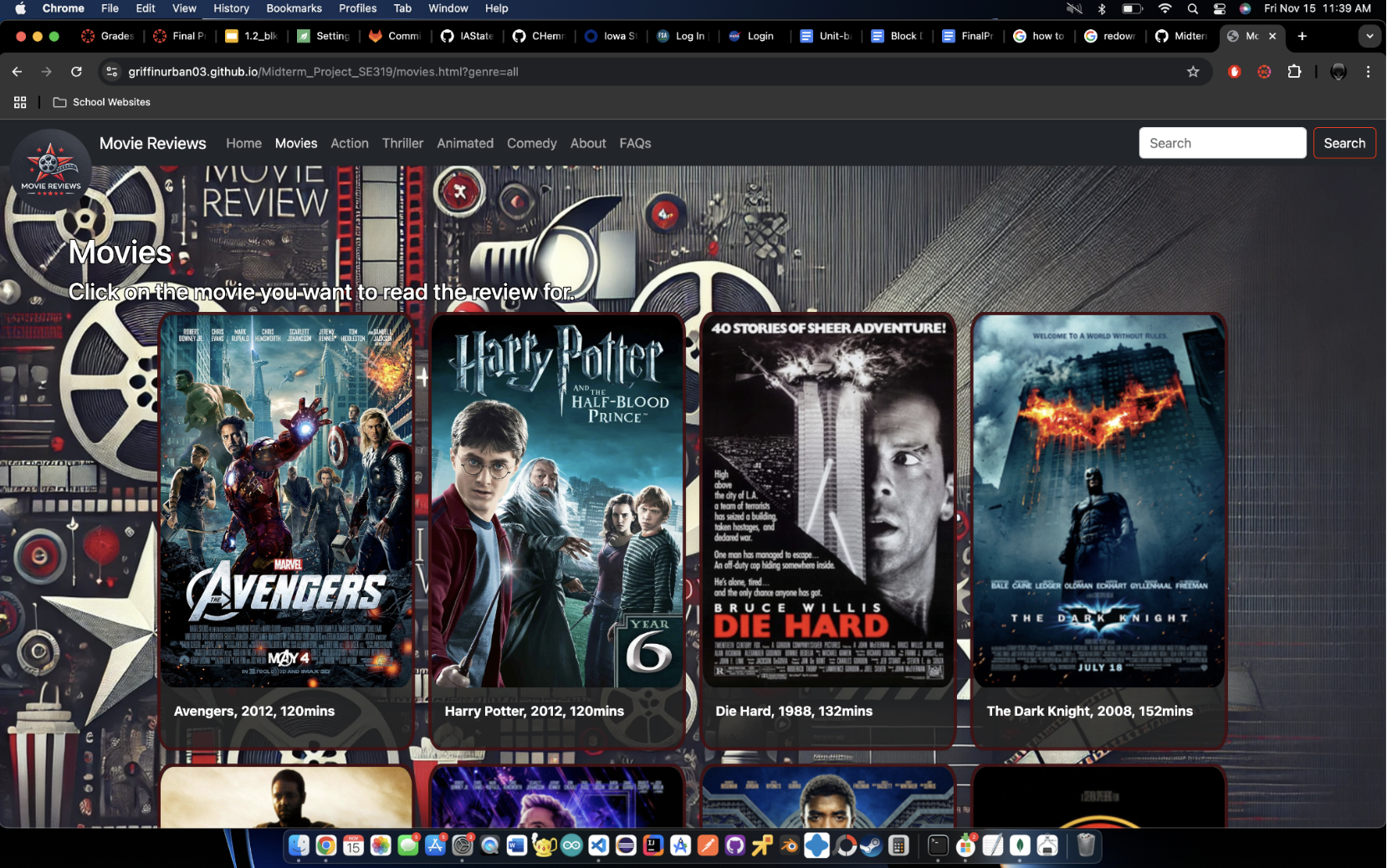Viewport: 1387px width, 868px height.
Task: Open Steam from the dock
Action: tap(872, 845)
